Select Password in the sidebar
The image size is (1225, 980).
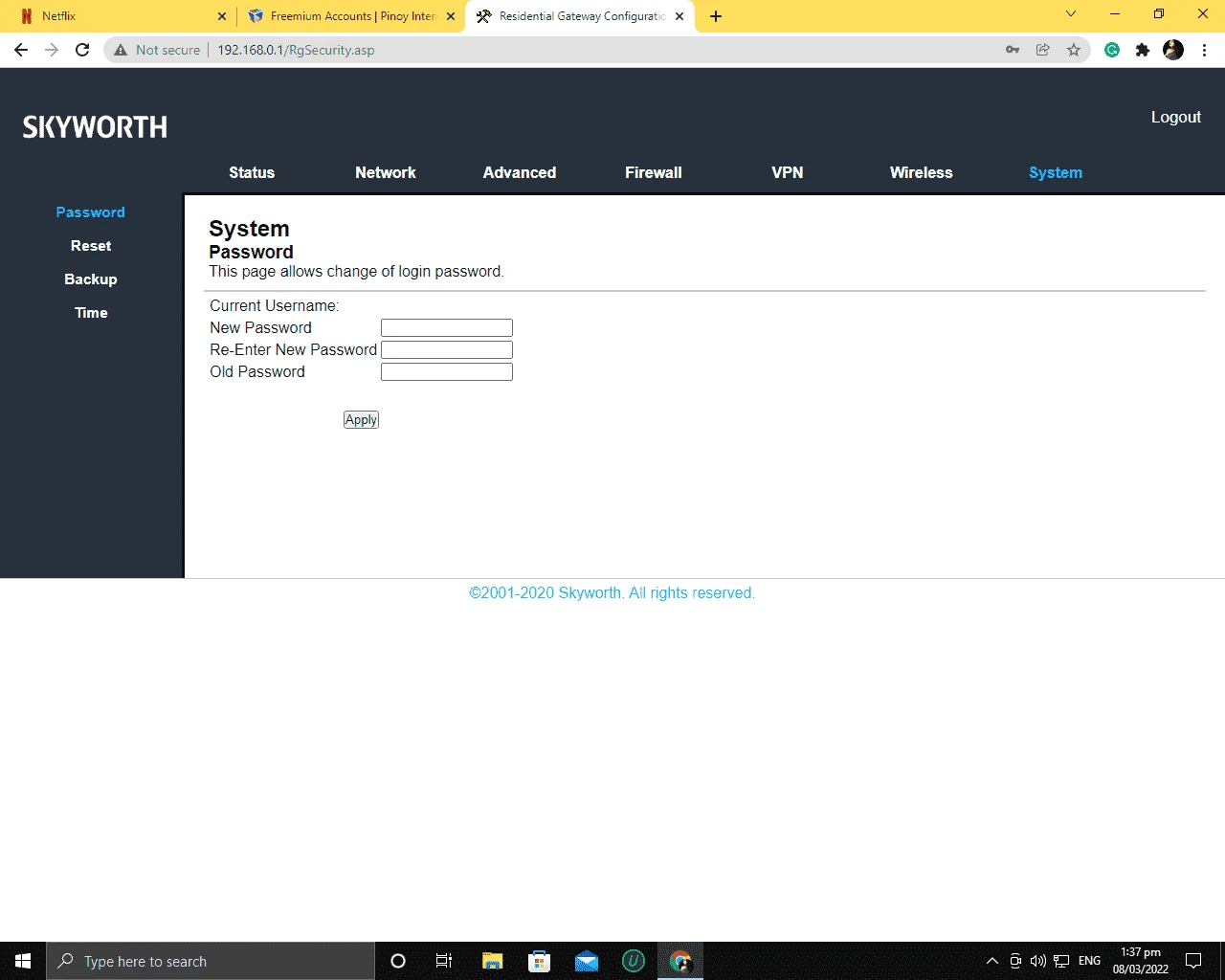[x=91, y=212]
